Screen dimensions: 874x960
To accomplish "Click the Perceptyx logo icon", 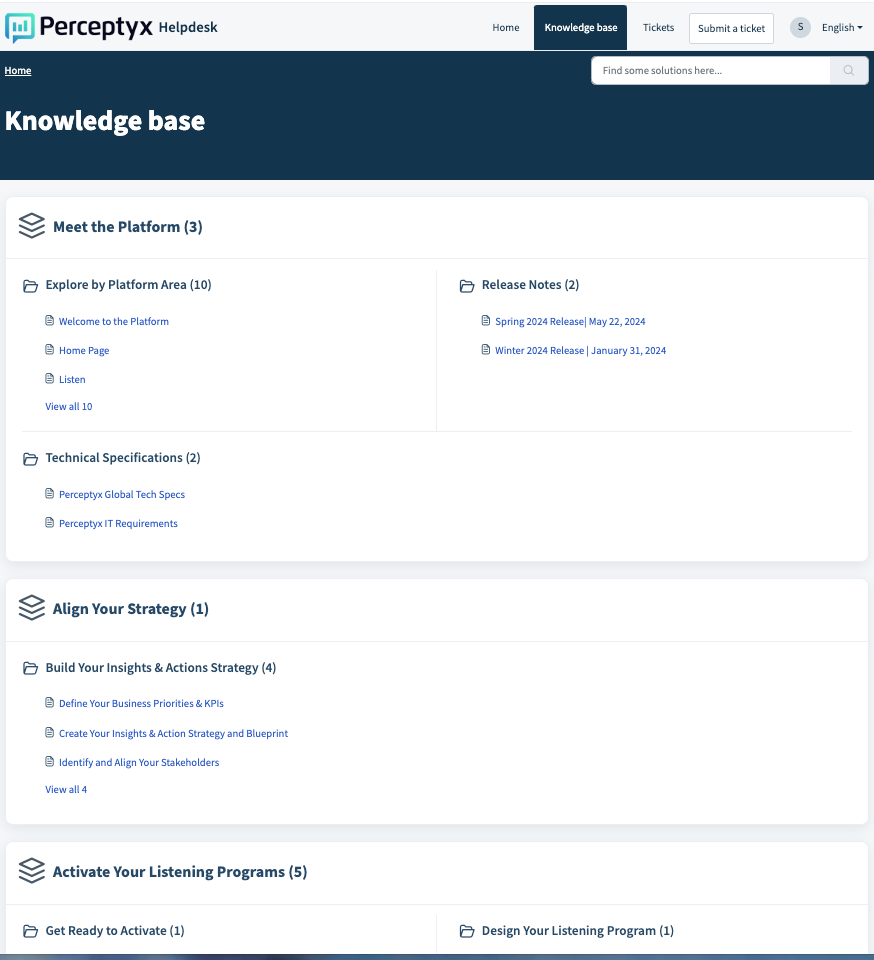I will tap(20, 28).
